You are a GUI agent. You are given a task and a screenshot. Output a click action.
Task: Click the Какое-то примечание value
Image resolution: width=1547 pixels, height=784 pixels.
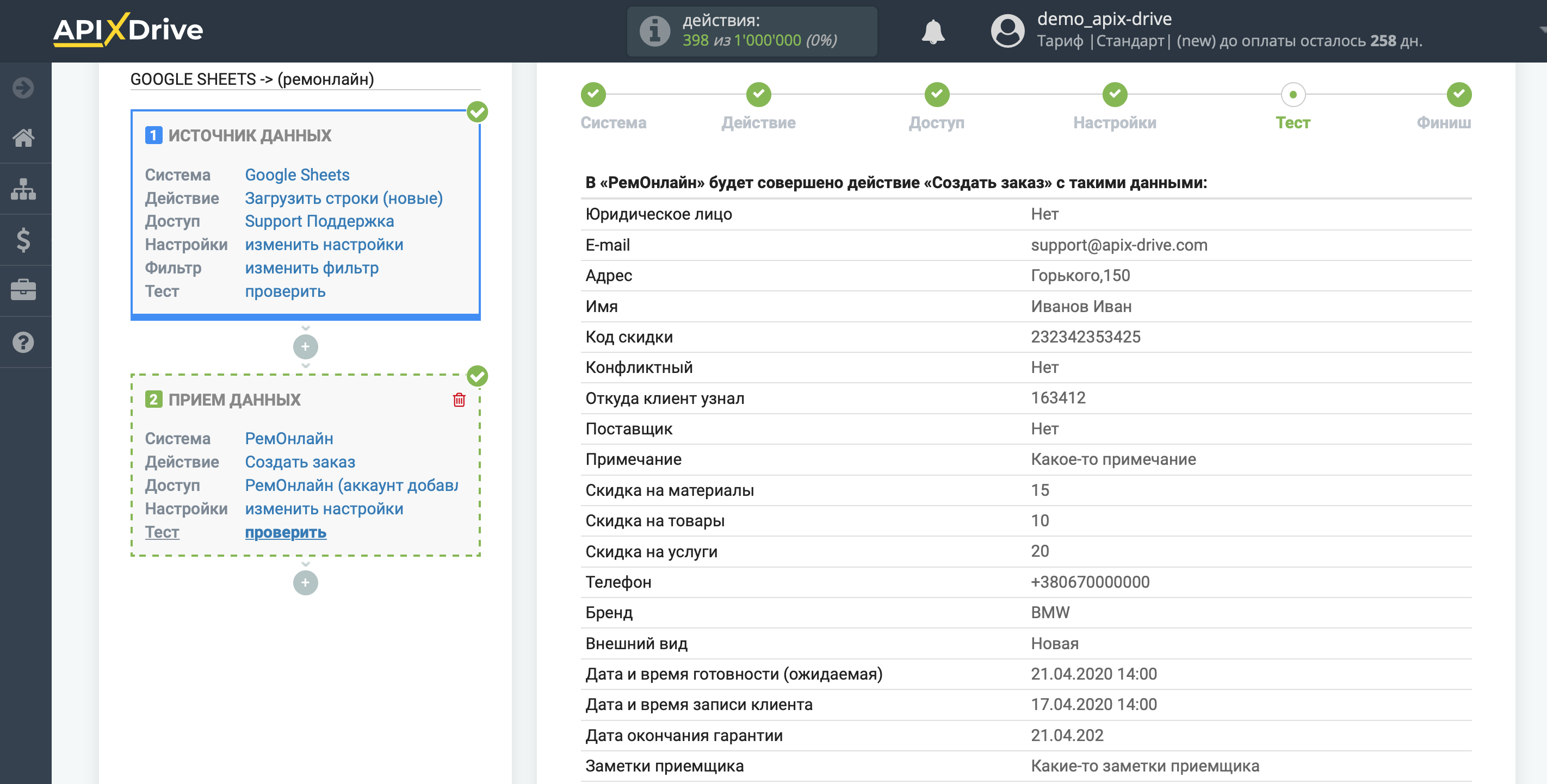point(1113,459)
